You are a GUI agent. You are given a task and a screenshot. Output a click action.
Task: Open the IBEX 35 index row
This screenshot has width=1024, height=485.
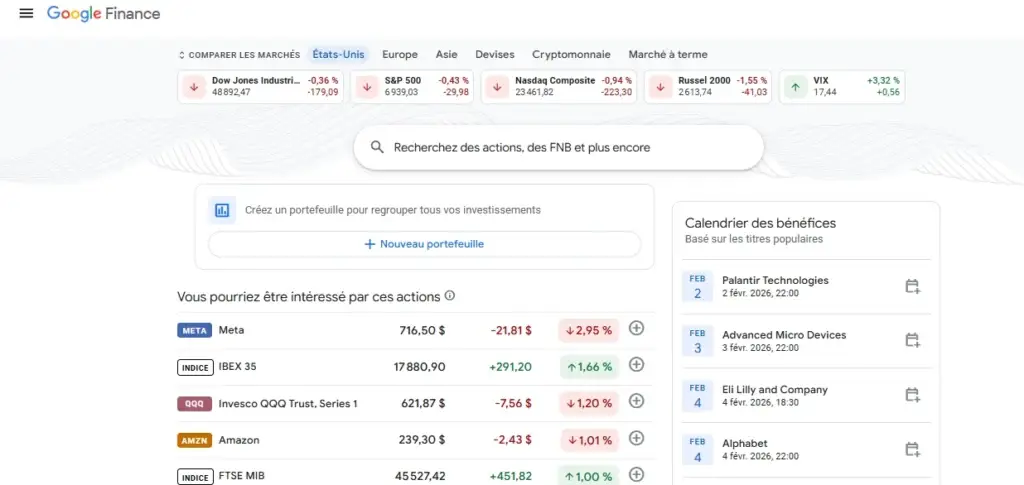tap(416, 367)
